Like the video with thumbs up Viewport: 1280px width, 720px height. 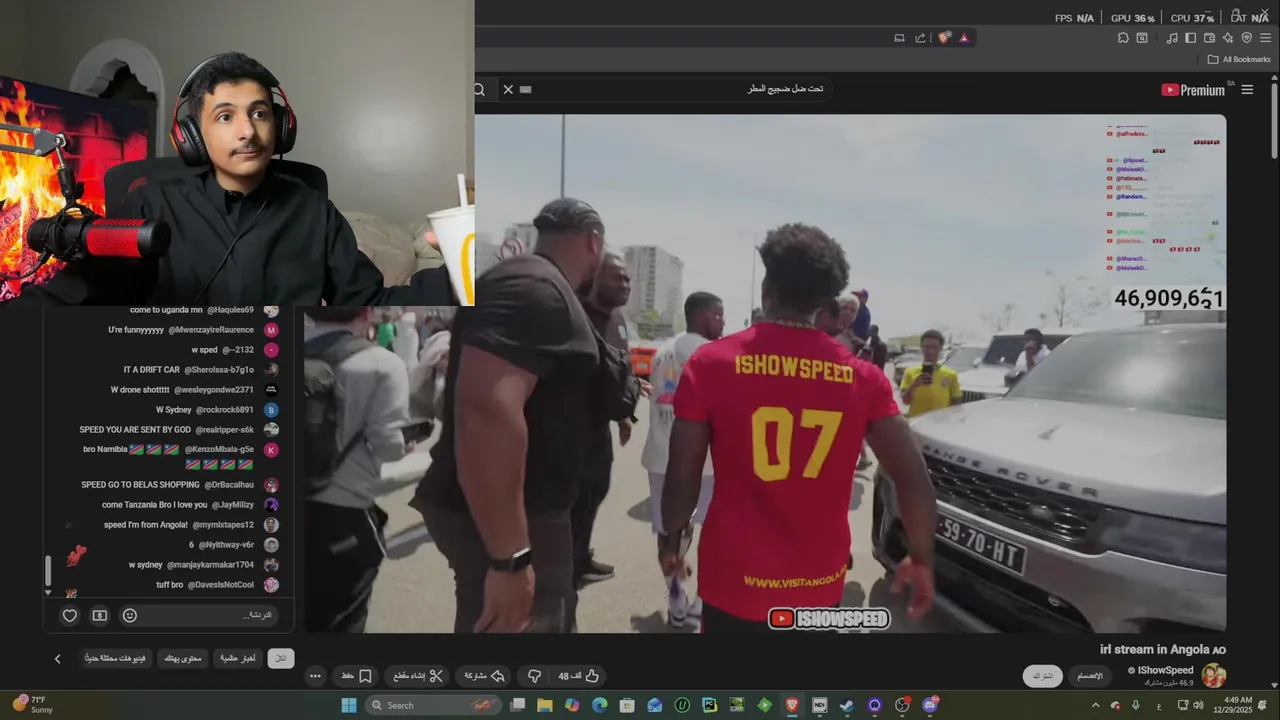pos(578,676)
